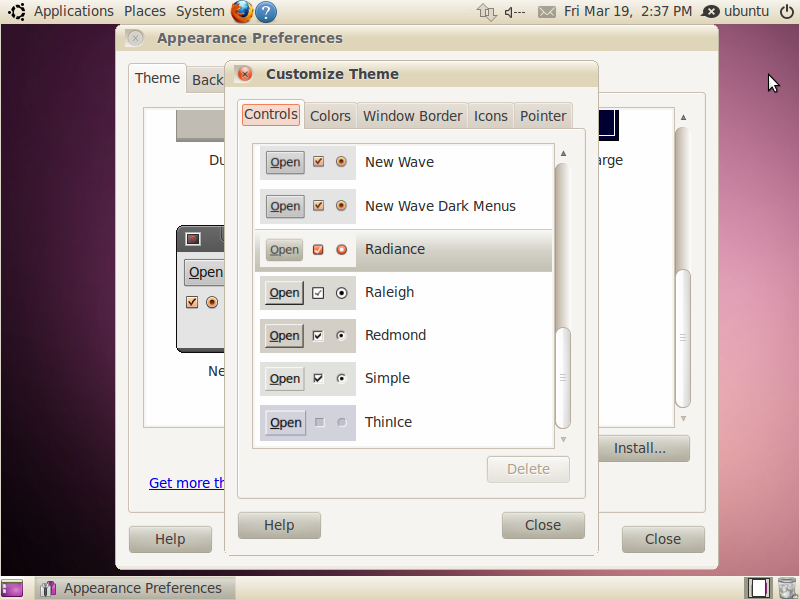800x600 pixels.
Task: Select the Controls tab
Action: tap(270, 114)
